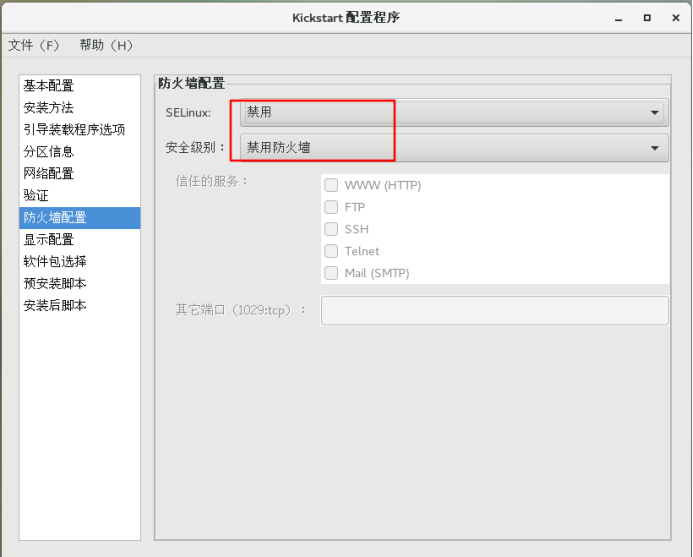The width and height of the screenshot is (693, 557).
Task: Toggle the FTP trusted service checkbox
Action: point(331,207)
